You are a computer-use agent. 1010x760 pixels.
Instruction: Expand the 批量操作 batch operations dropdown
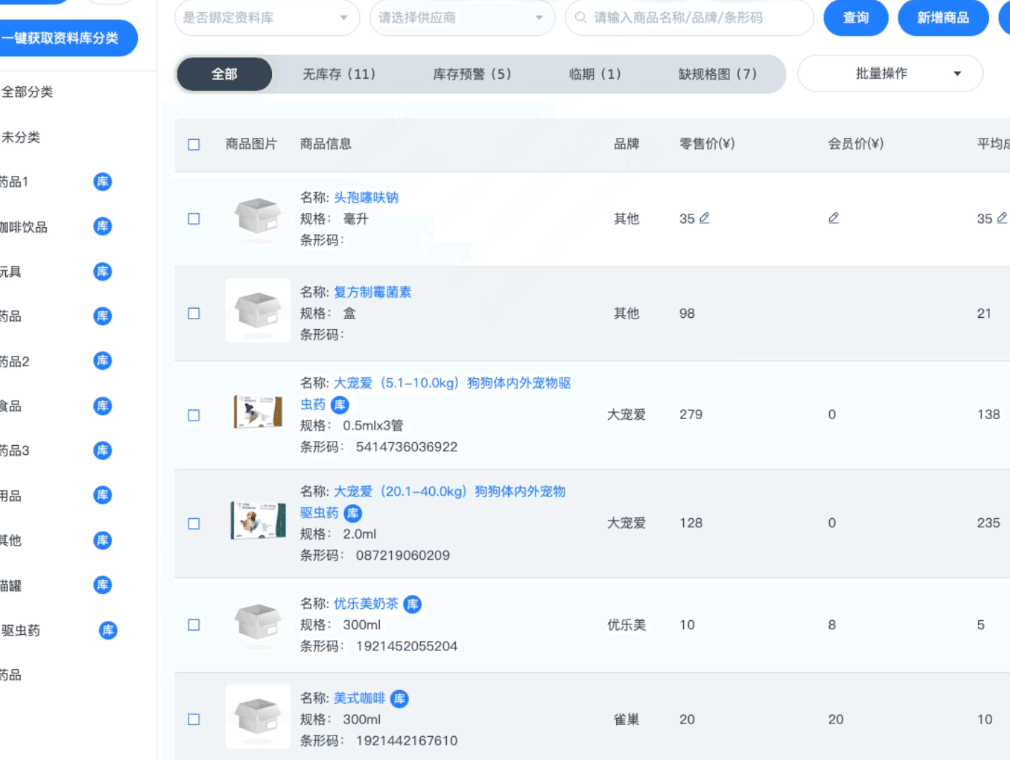[890, 73]
